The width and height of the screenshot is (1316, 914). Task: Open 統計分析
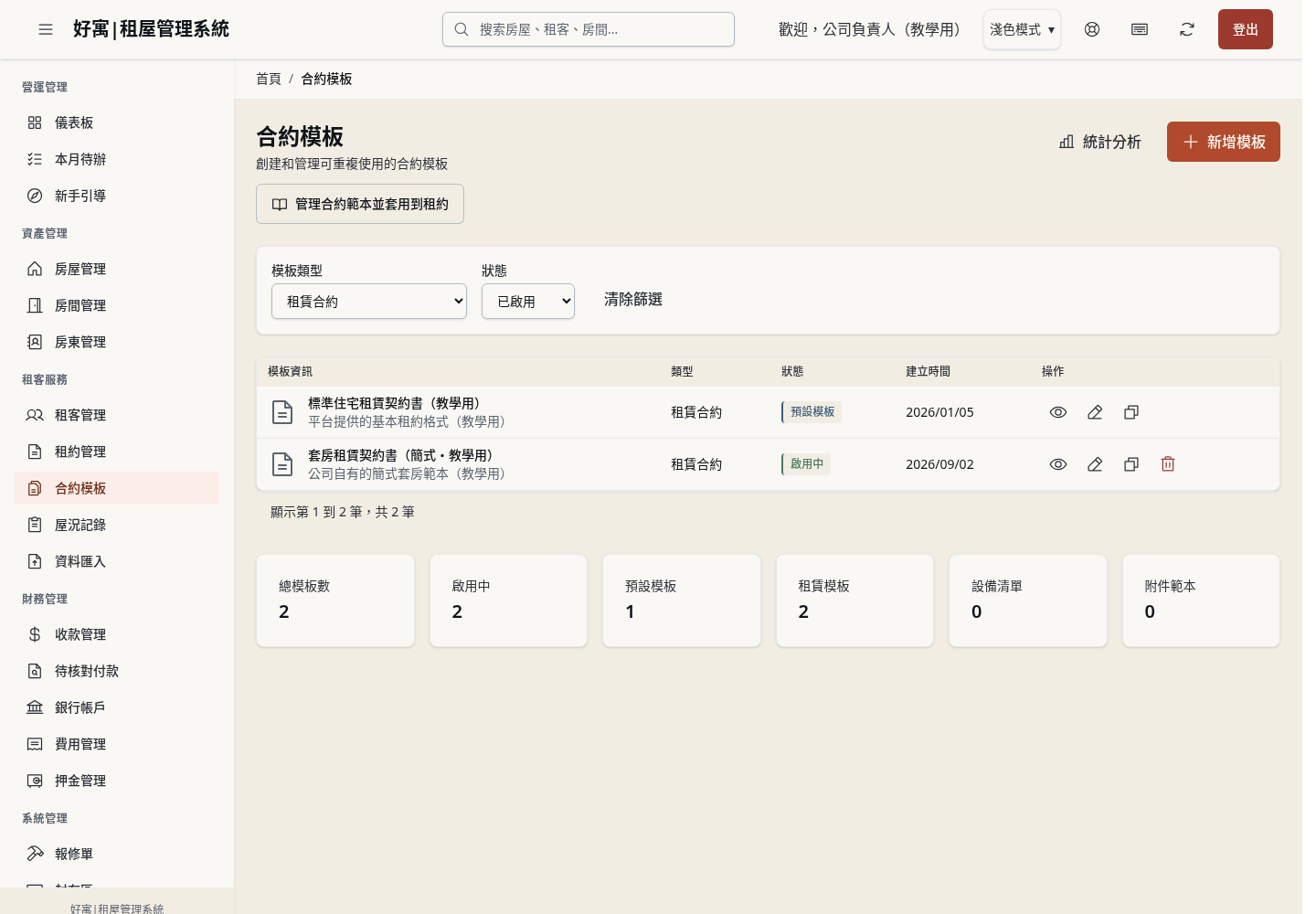pyautogui.click(x=1100, y=142)
